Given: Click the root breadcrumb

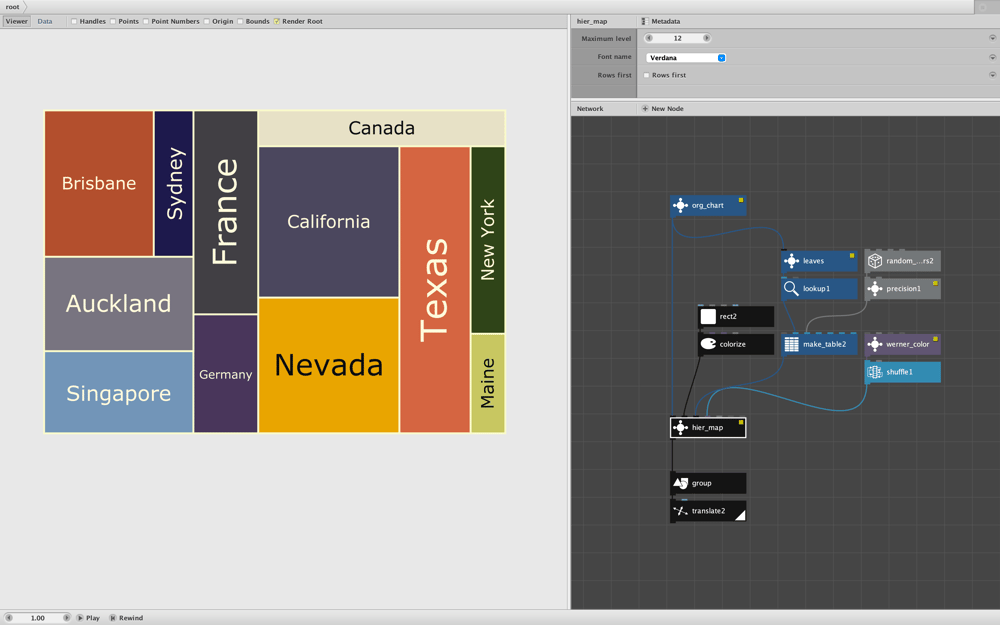Looking at the screenshot, I should tap(13, 6).
